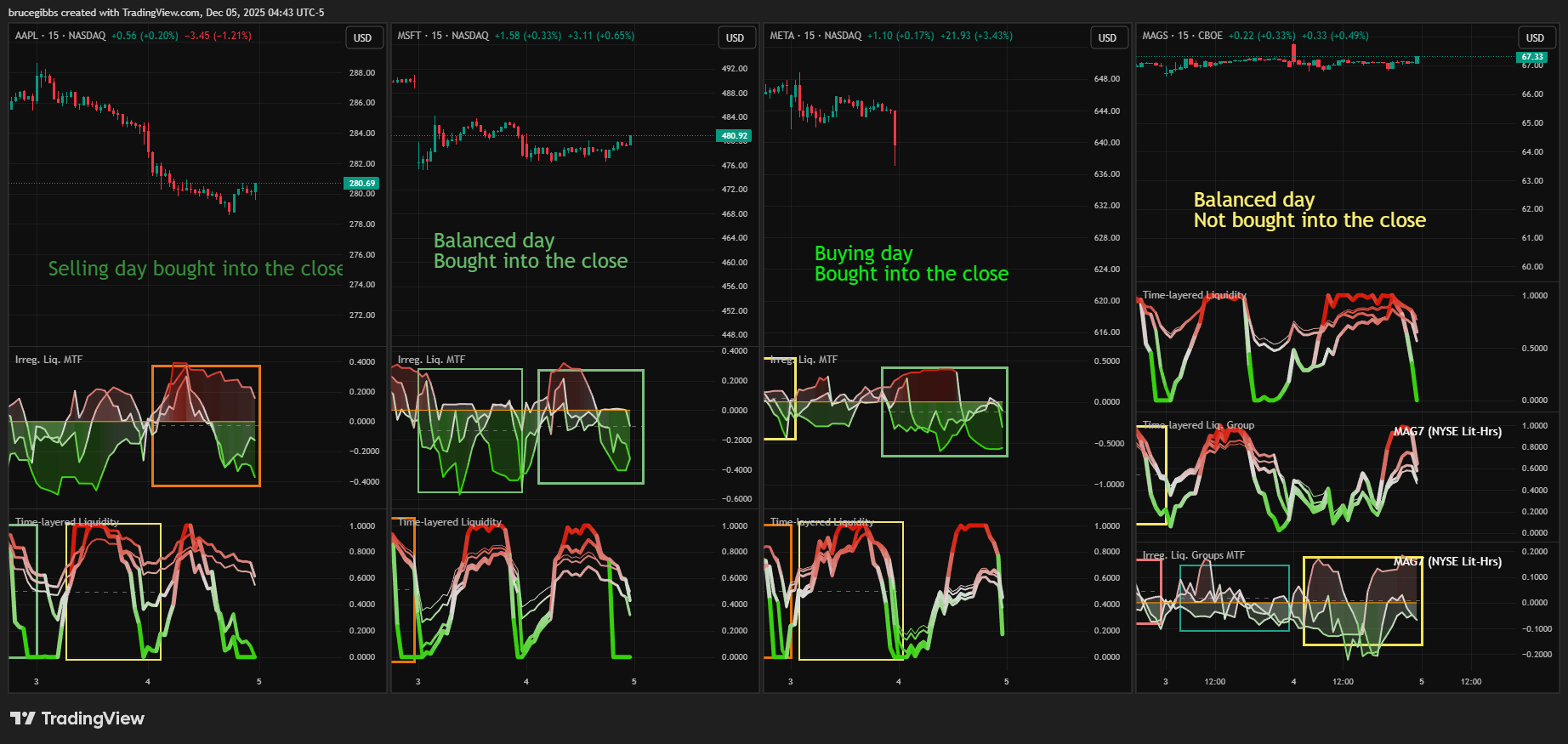Open the USD currency selector on MSFT chart
Screen dimensions: 1568x744
point(735,37)
